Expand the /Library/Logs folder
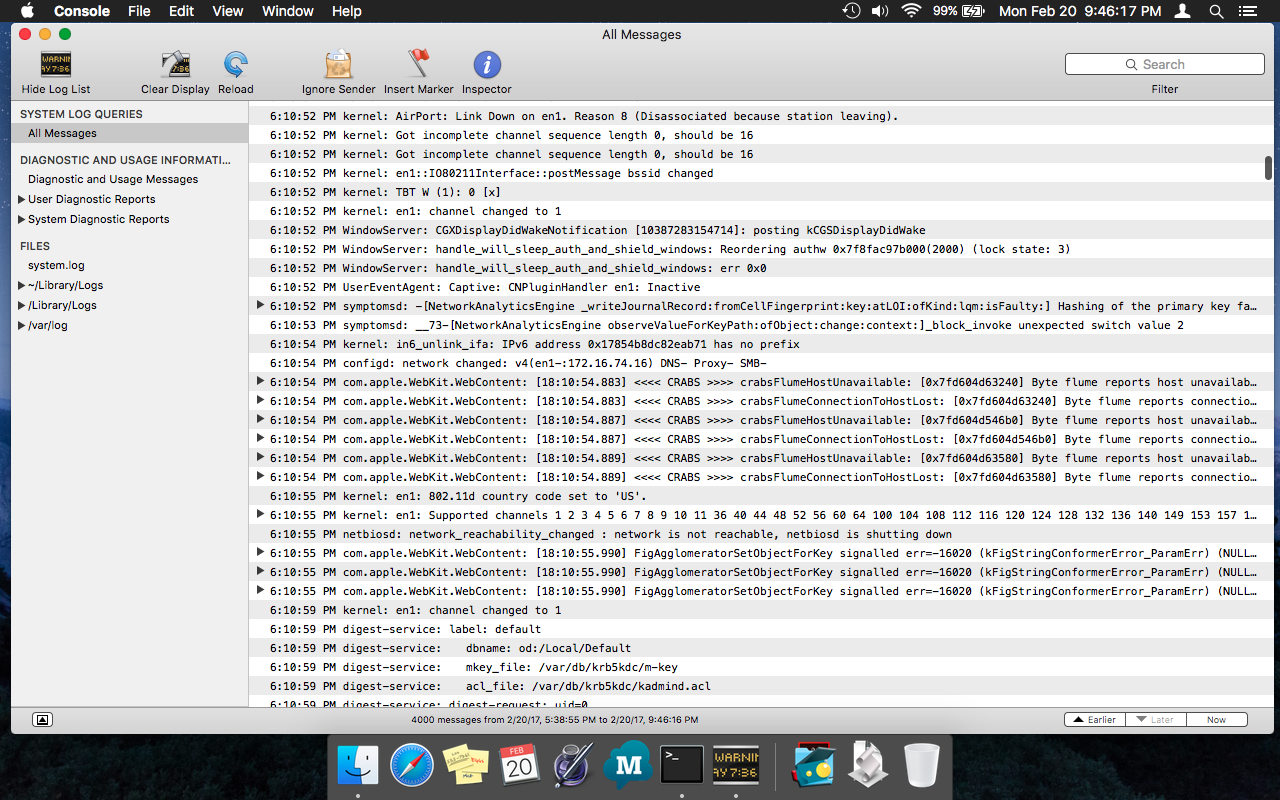Viewport: 1280px width, 800px height. pos(21,305)
